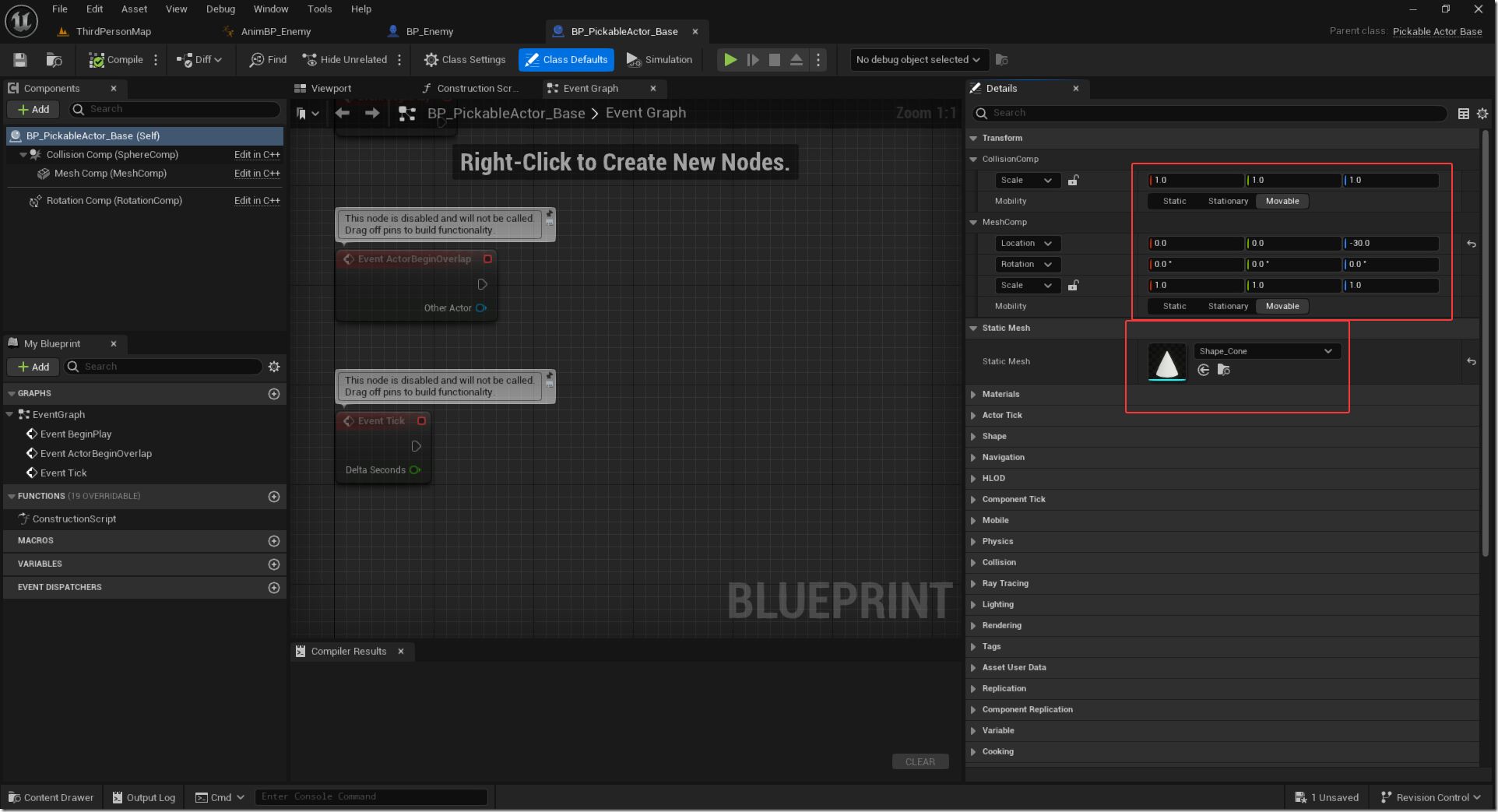The height and width of the screenshot is (812, 1498).
Task: Toggle MeshComp Scale lock
Action: (1073, 286)
